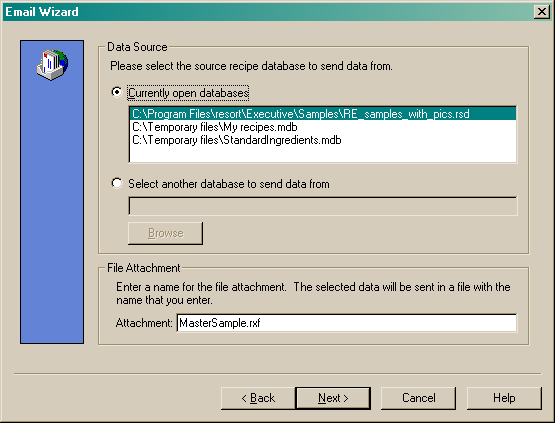Edit the Attachment name field
555x423 pixels.
click(x=347, y=323)
